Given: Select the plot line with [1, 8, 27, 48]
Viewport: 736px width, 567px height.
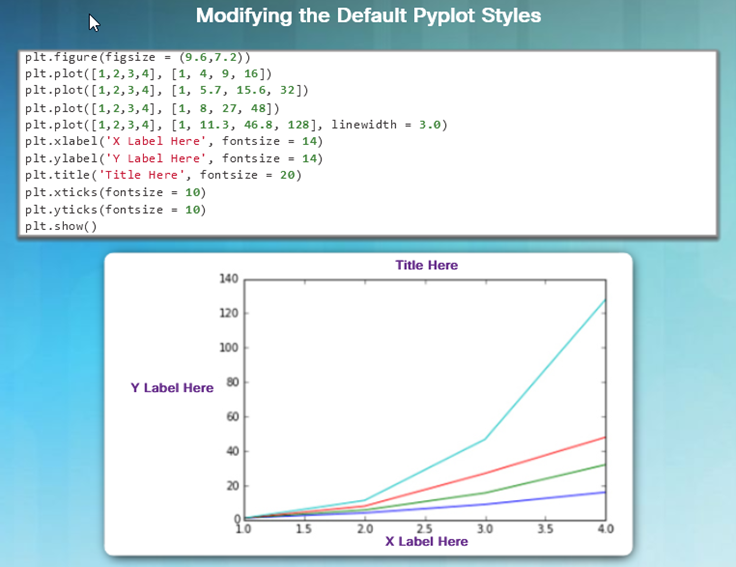Looking at the screenshot, I should point(152,108).
